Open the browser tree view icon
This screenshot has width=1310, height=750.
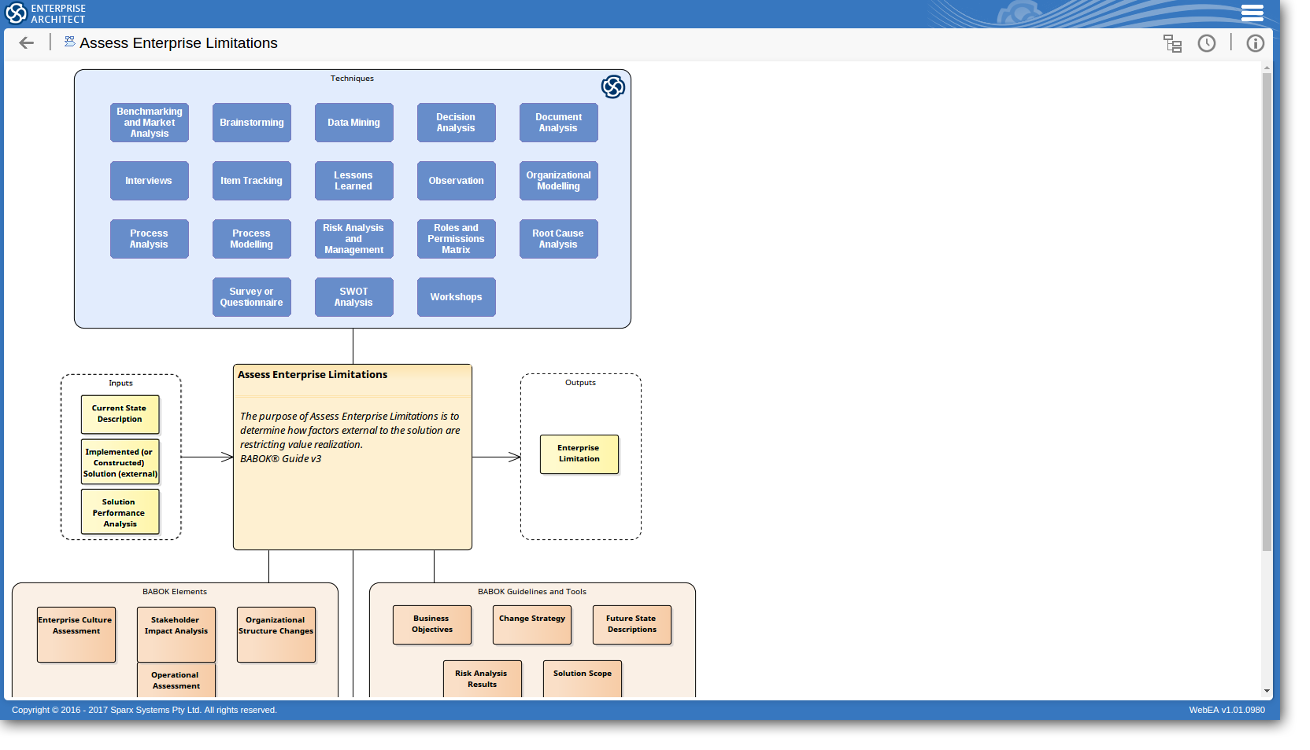(1172, 43)
